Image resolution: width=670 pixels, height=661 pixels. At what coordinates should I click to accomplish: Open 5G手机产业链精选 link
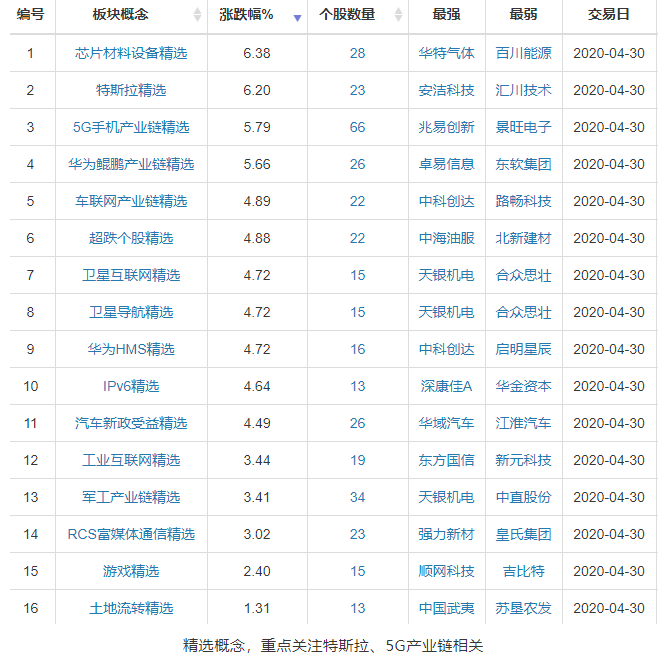(x=131, y=127)
